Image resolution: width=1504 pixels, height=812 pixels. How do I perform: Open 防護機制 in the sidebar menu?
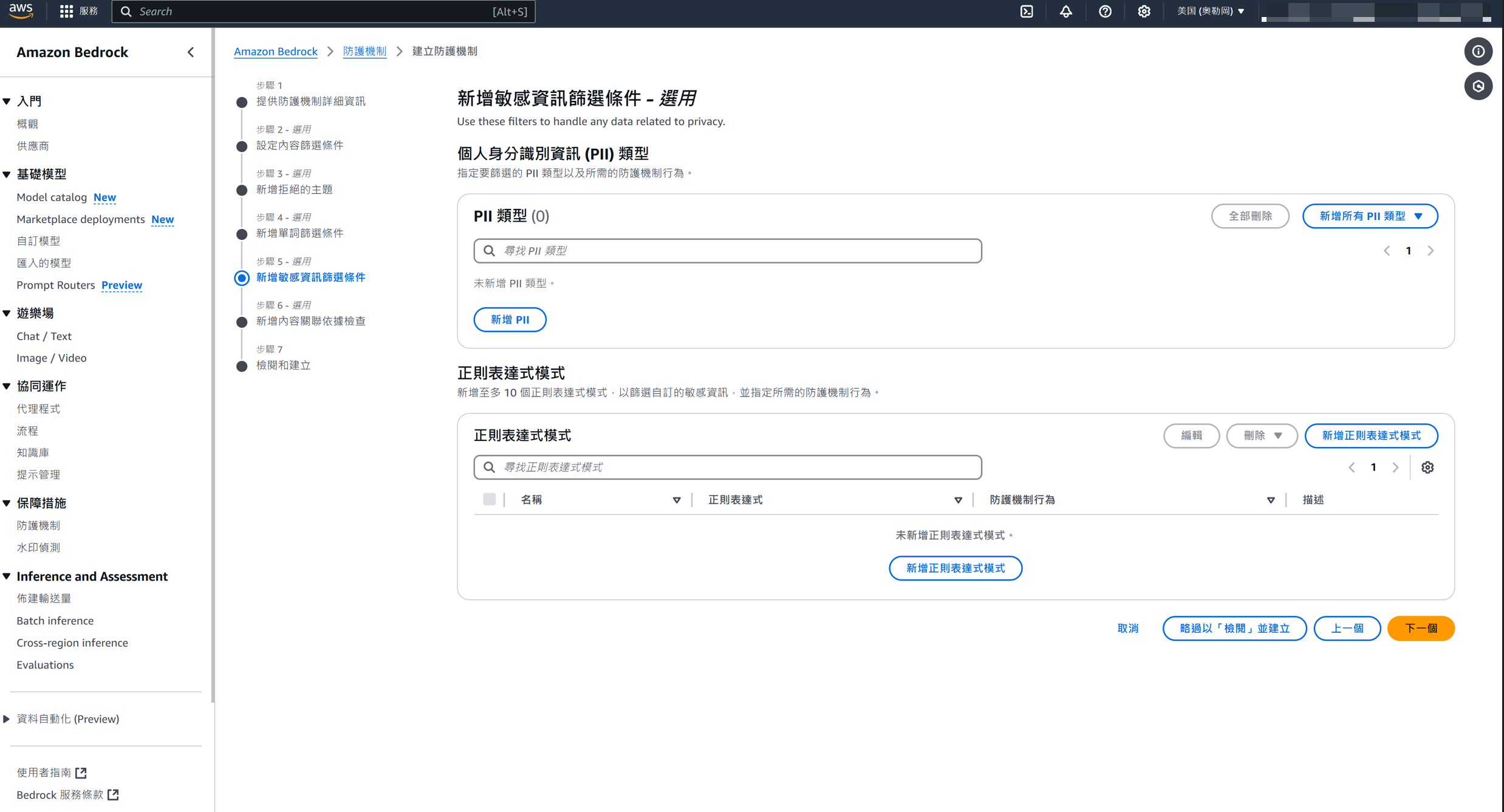[x=38, y=525]
